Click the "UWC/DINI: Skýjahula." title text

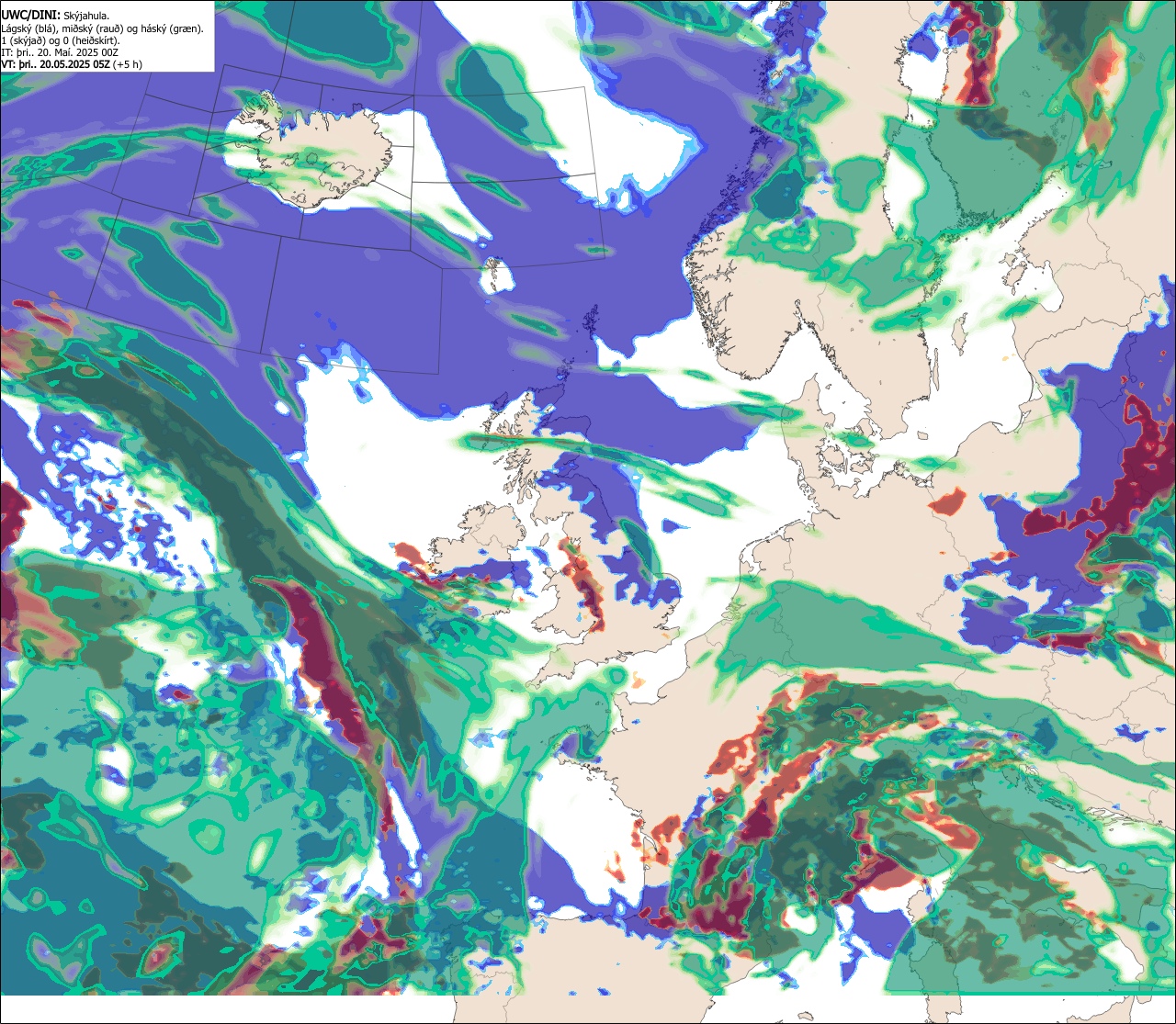[55, 16]
